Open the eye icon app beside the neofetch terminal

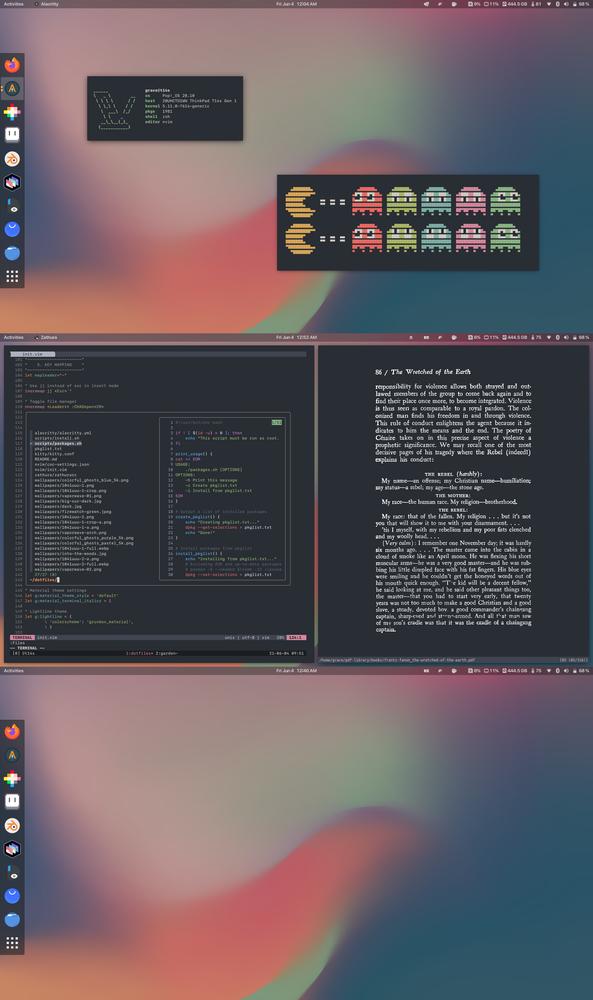12,205
